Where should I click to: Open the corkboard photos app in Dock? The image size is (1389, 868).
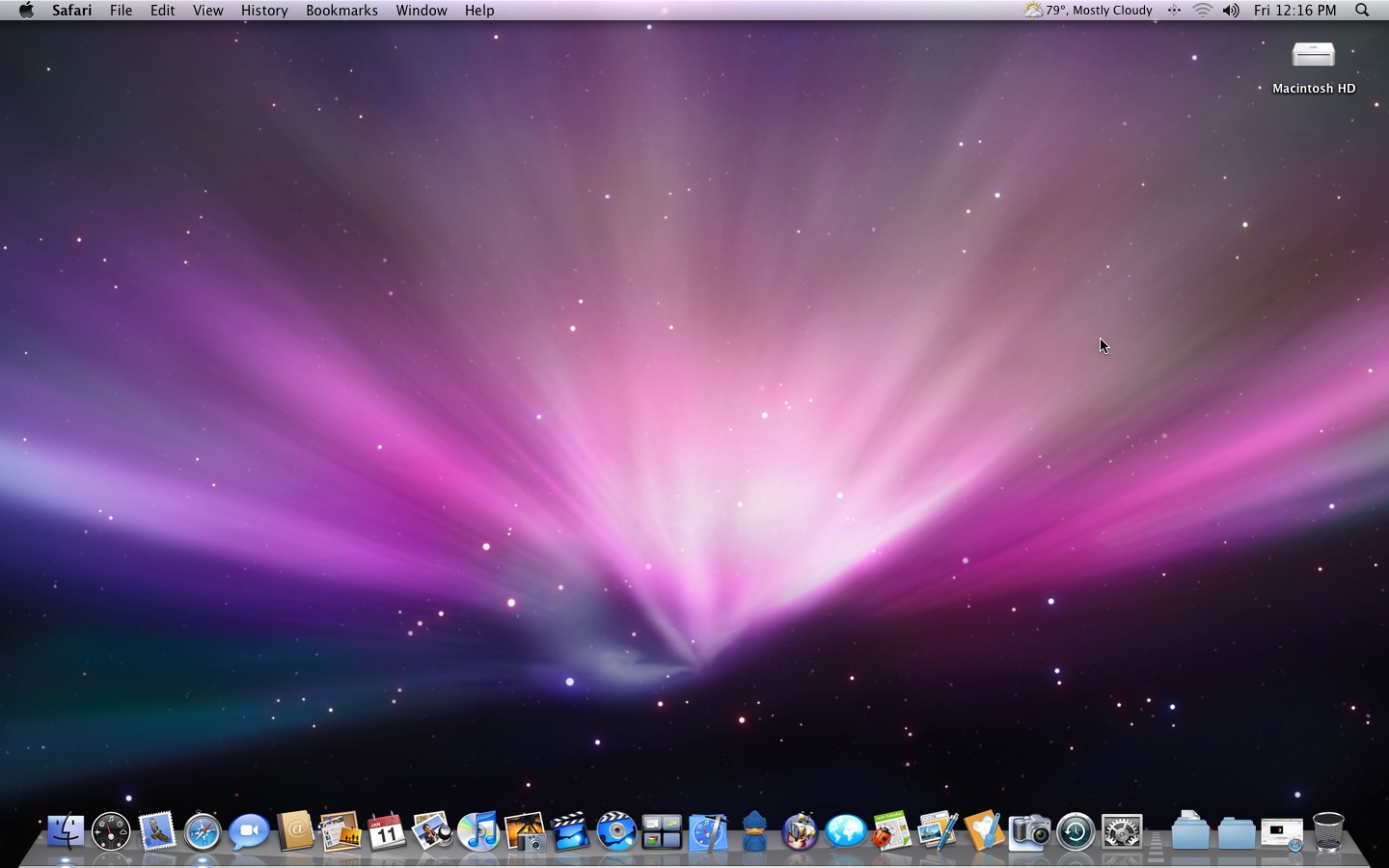tap(340, 831)
